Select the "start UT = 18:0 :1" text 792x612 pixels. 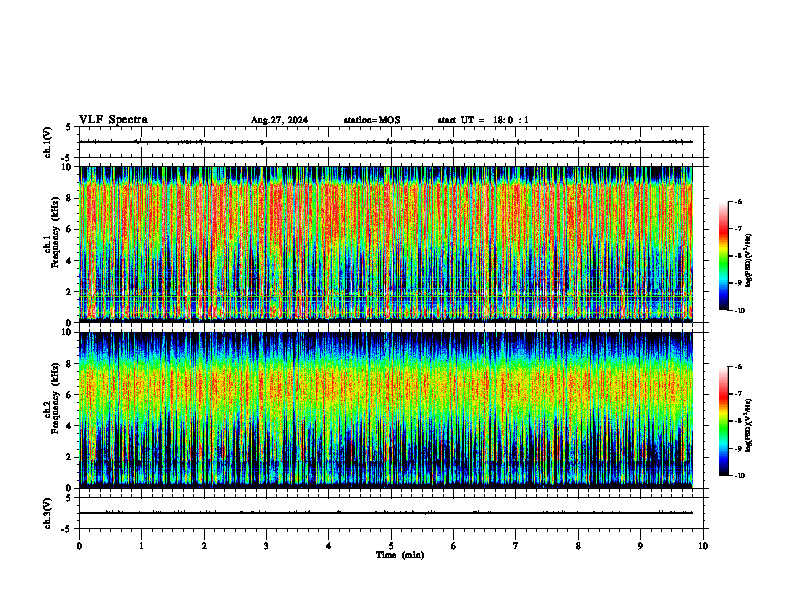pos(483,120)
